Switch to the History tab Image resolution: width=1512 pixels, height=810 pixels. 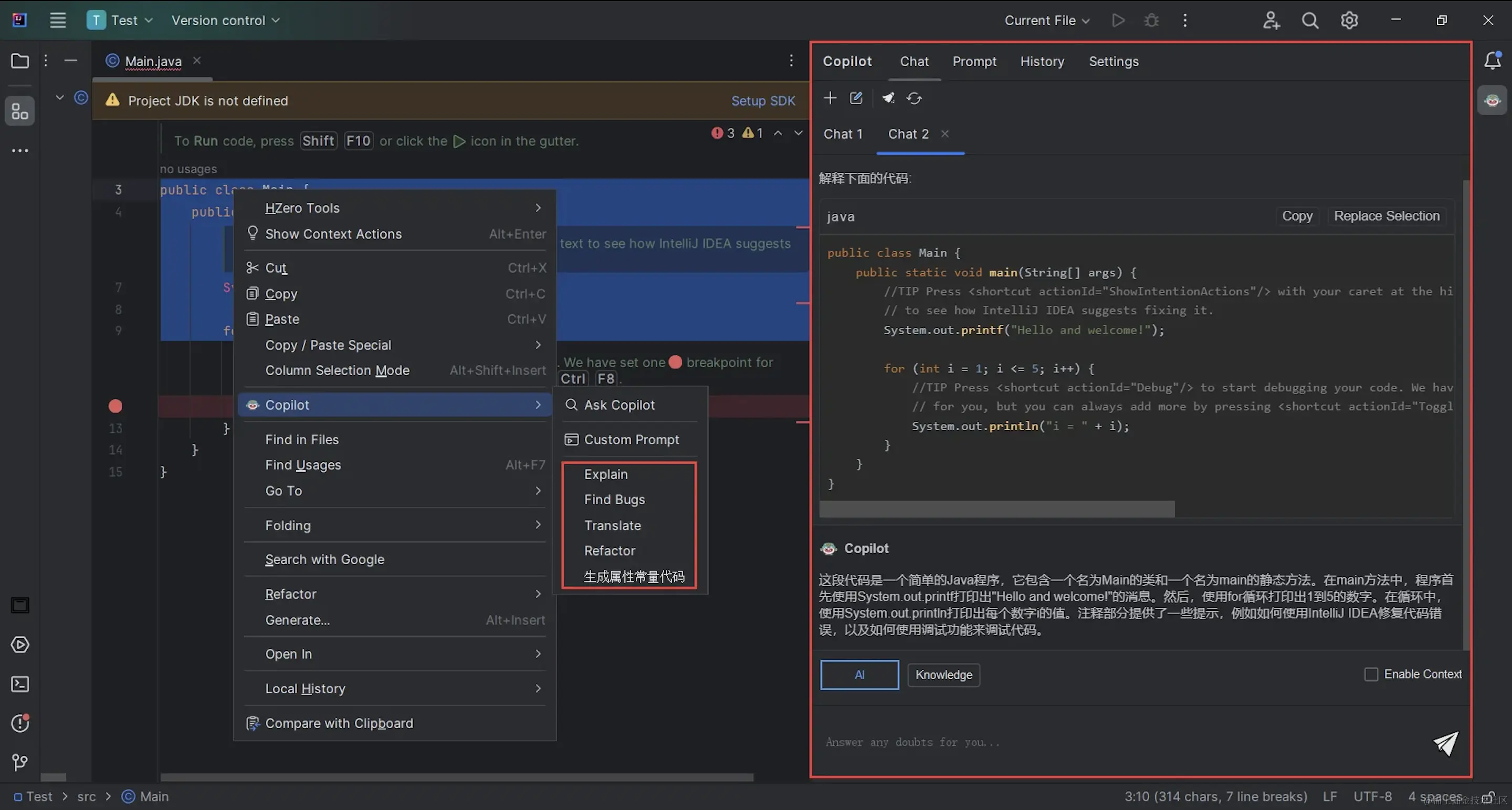(x=1041, y=61)
